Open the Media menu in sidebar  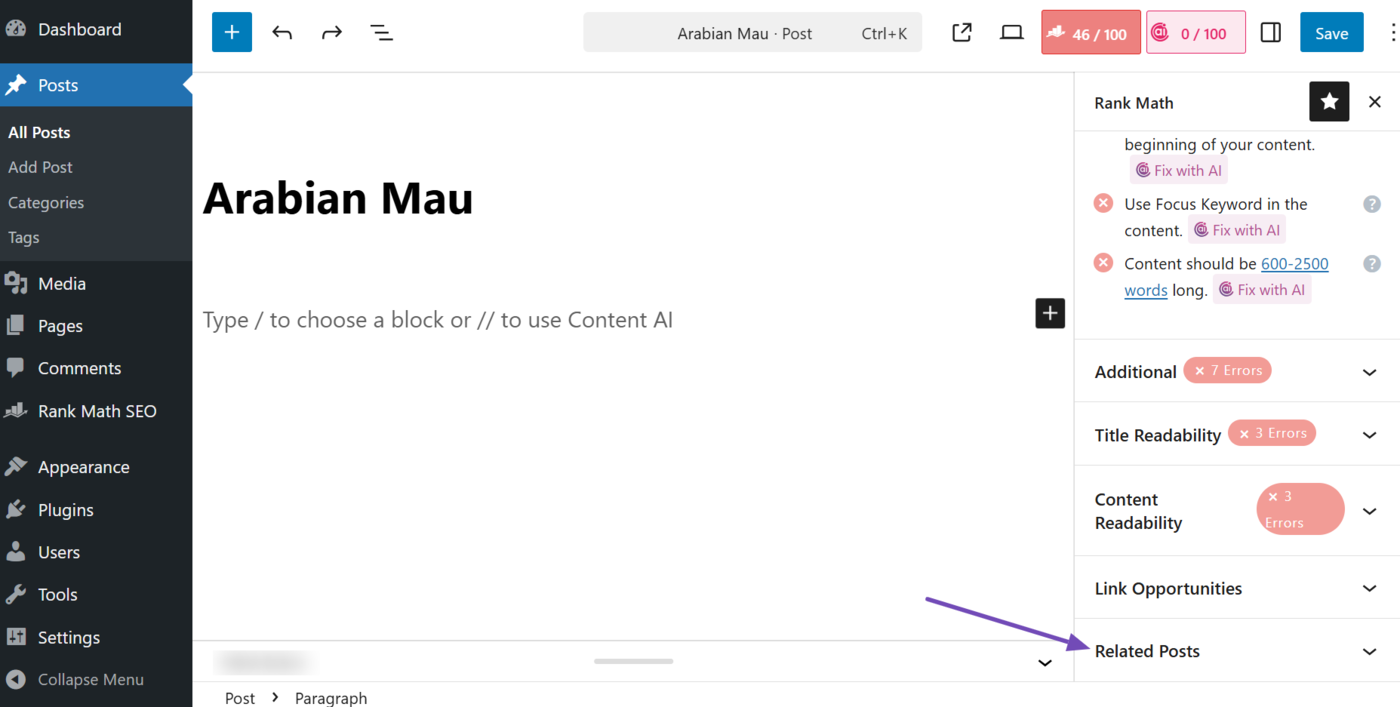pyautogui.click(x=62, y=284)
